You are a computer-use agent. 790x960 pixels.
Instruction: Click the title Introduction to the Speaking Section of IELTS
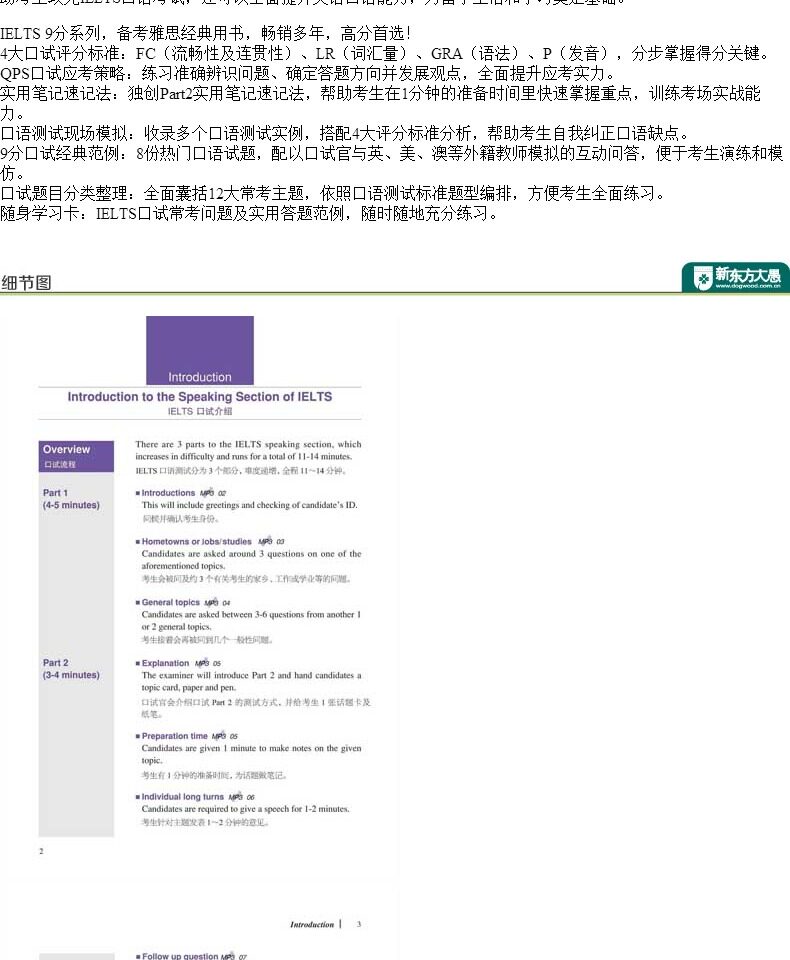pyautogui.click(x=200, y=397)
